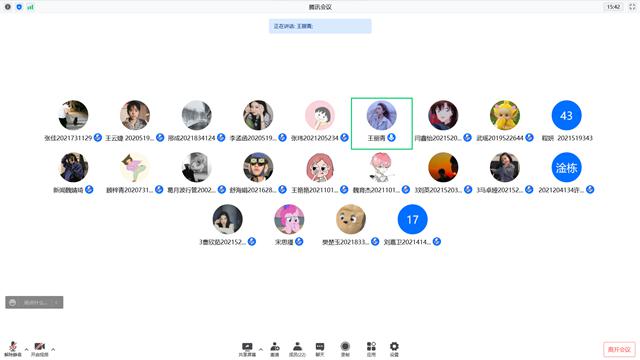This screenshot has width=640, height=360.
Task: Click the Chibi Maruko cartoon avatar
Action: point(320,116)
